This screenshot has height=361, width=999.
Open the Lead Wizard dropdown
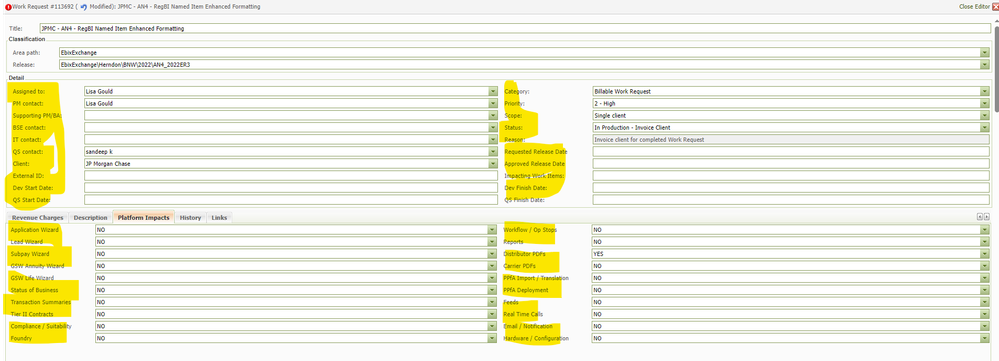(492, 241)
